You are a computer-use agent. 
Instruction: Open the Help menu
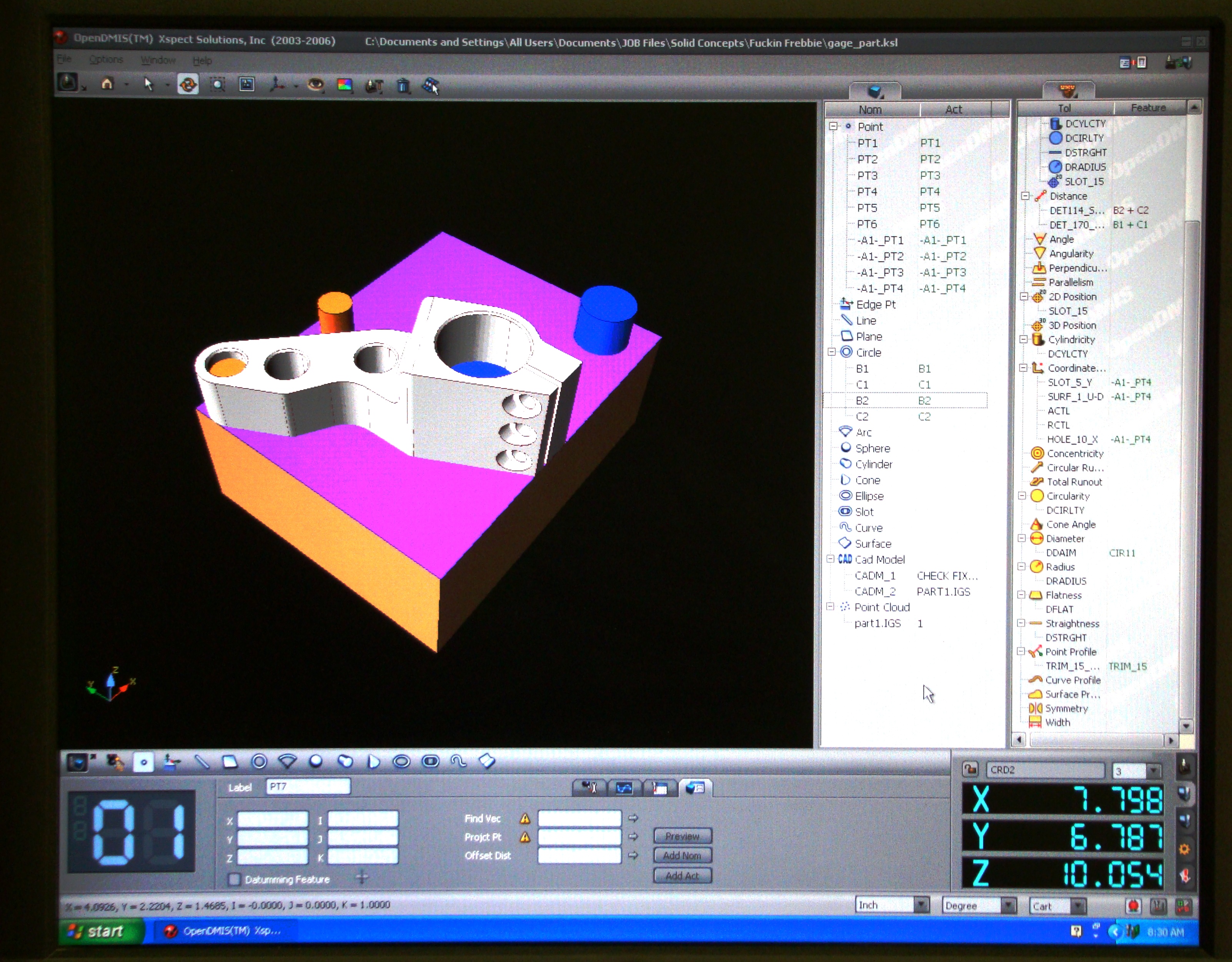(202, 60)
